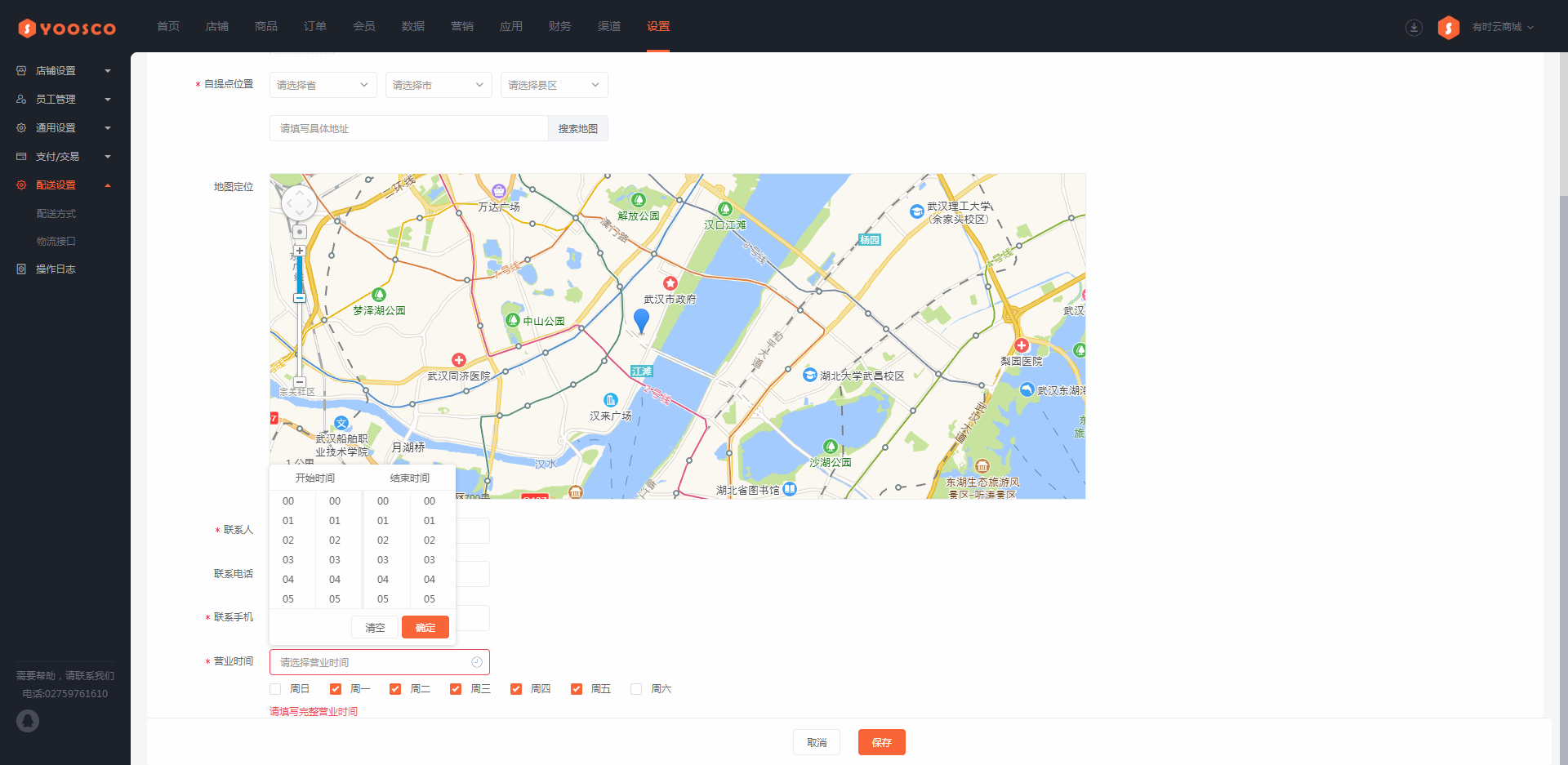Uncheck the 周一 checkbox
Screen dimensions: 1568x765
tap(336, 689)
